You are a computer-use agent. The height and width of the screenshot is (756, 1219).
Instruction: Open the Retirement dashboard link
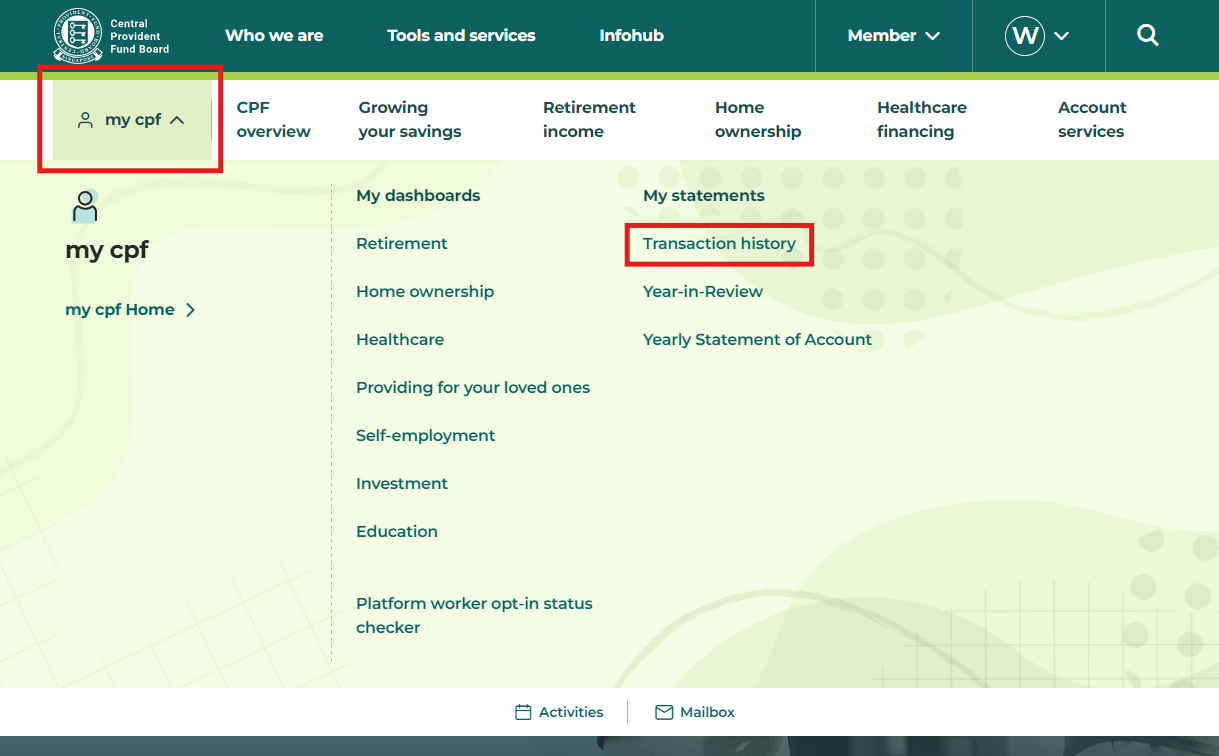click(x=402, y=244)
